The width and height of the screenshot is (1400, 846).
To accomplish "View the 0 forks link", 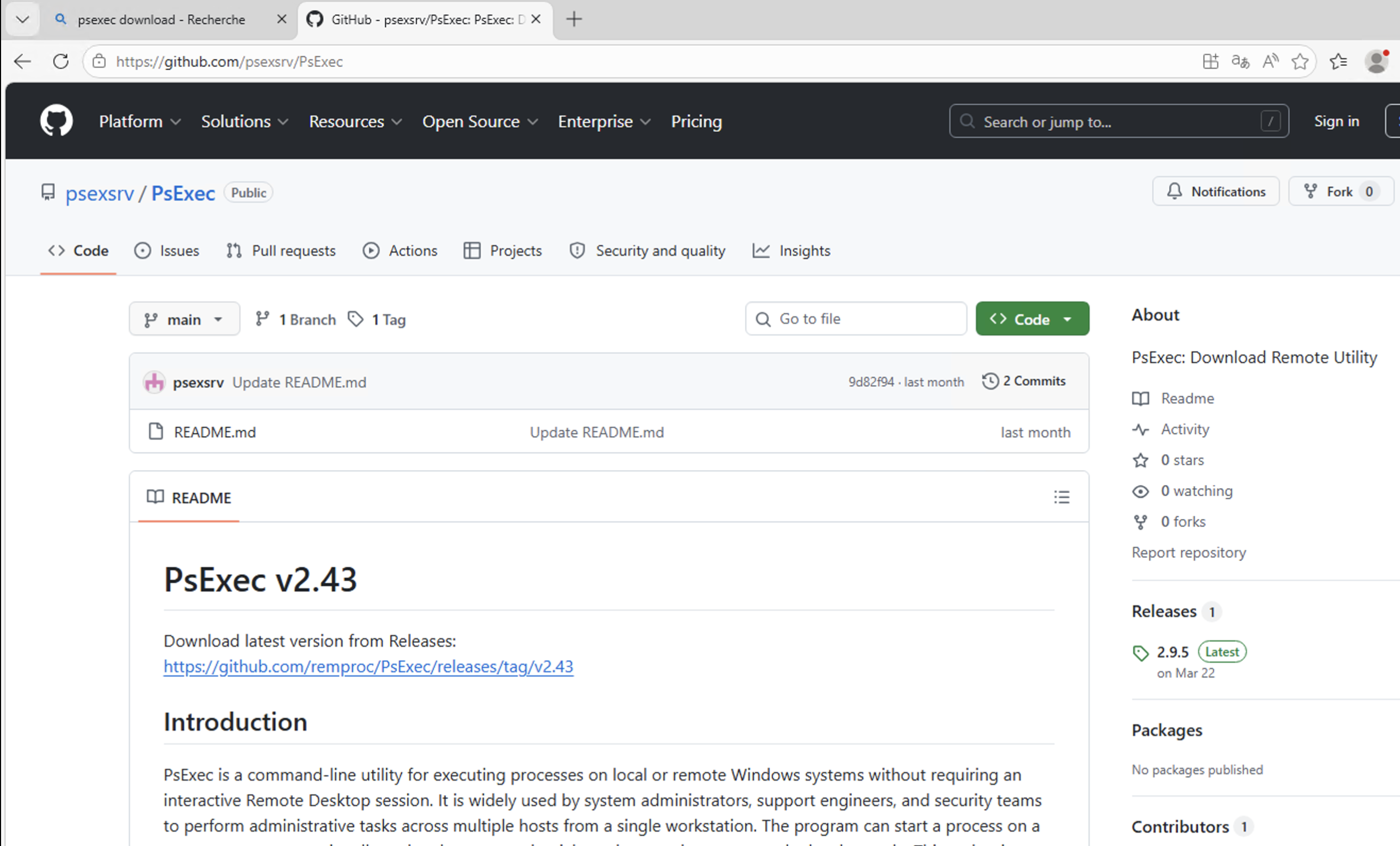I will coord(1169,521).
